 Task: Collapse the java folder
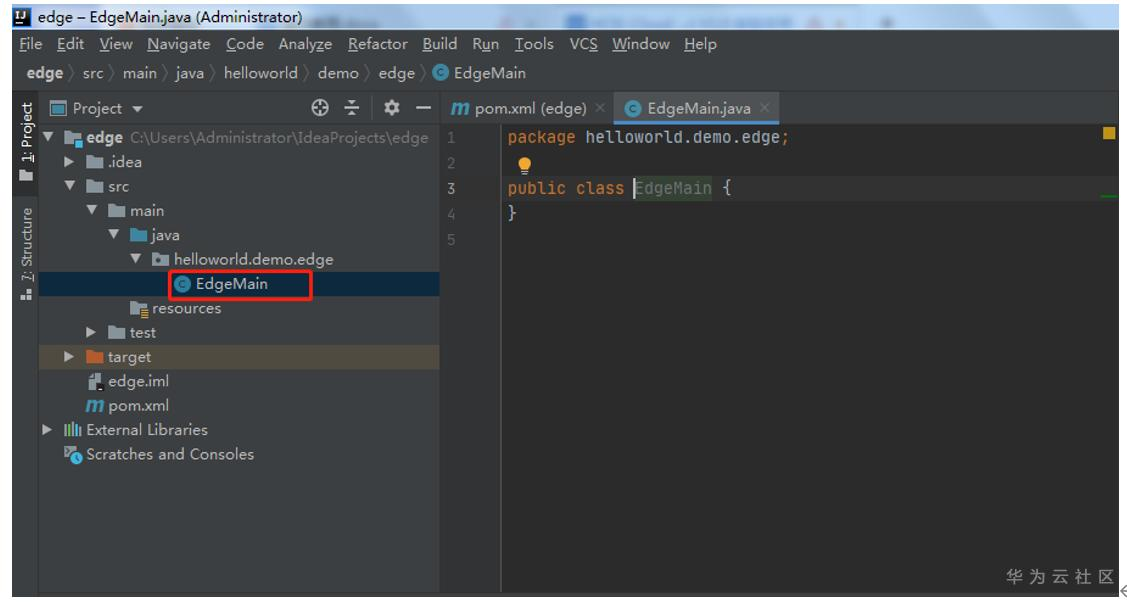pyautogui.click(x=114, y=235)
